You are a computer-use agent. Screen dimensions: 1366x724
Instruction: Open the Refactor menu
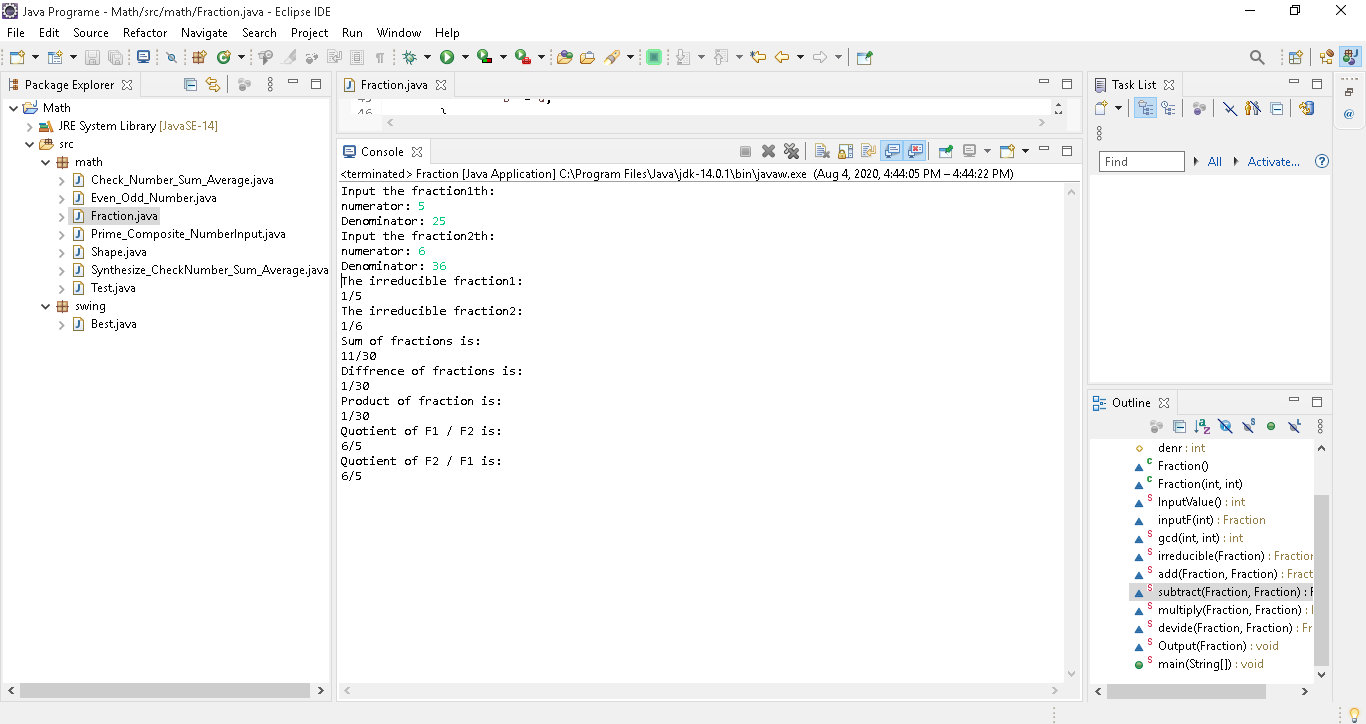[145, 33]
